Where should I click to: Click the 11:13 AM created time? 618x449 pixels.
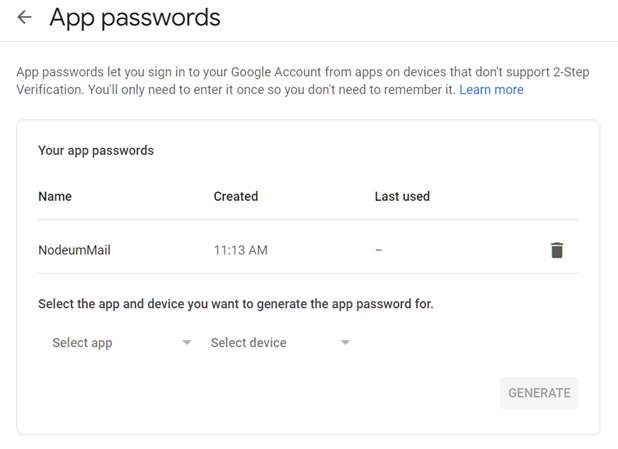coord(240,250)
